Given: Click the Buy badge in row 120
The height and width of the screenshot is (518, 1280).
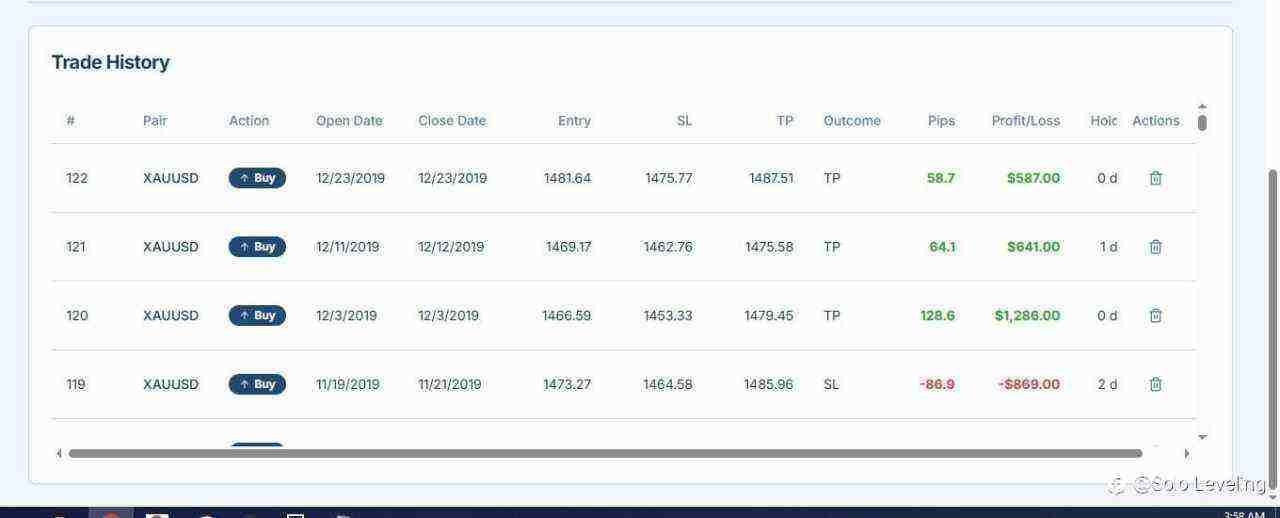Looking at the screenshot, I should pyautogui.click(x=257, y=315).
